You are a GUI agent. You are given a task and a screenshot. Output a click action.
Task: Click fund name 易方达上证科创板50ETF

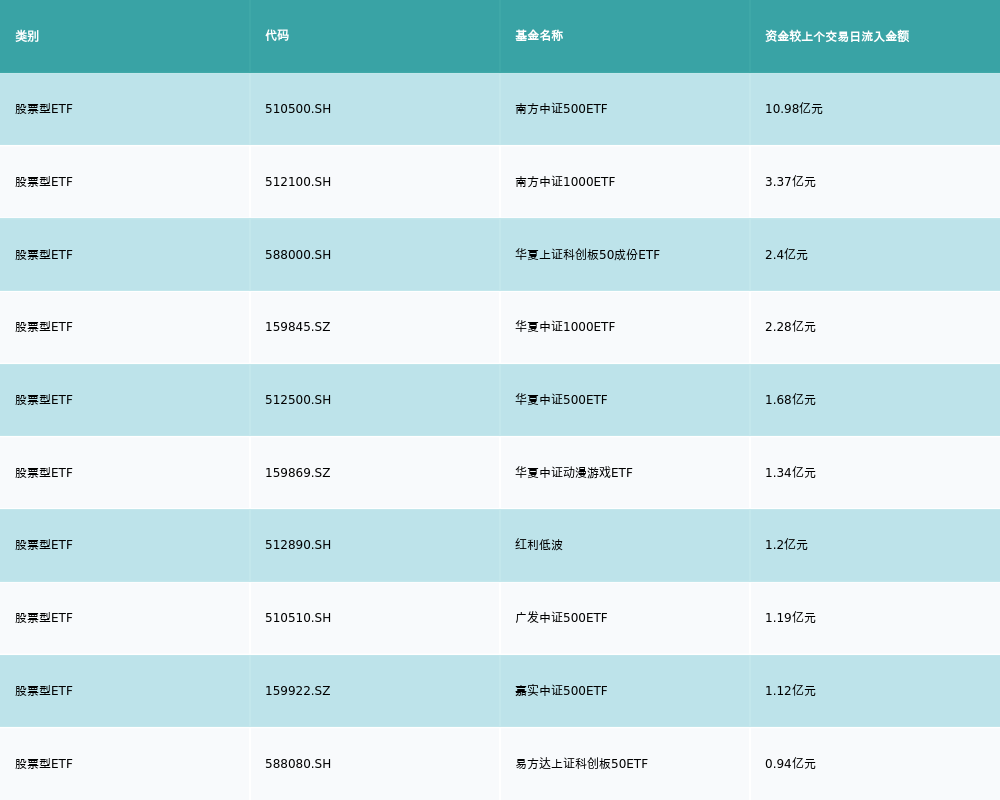coord(582,764)
